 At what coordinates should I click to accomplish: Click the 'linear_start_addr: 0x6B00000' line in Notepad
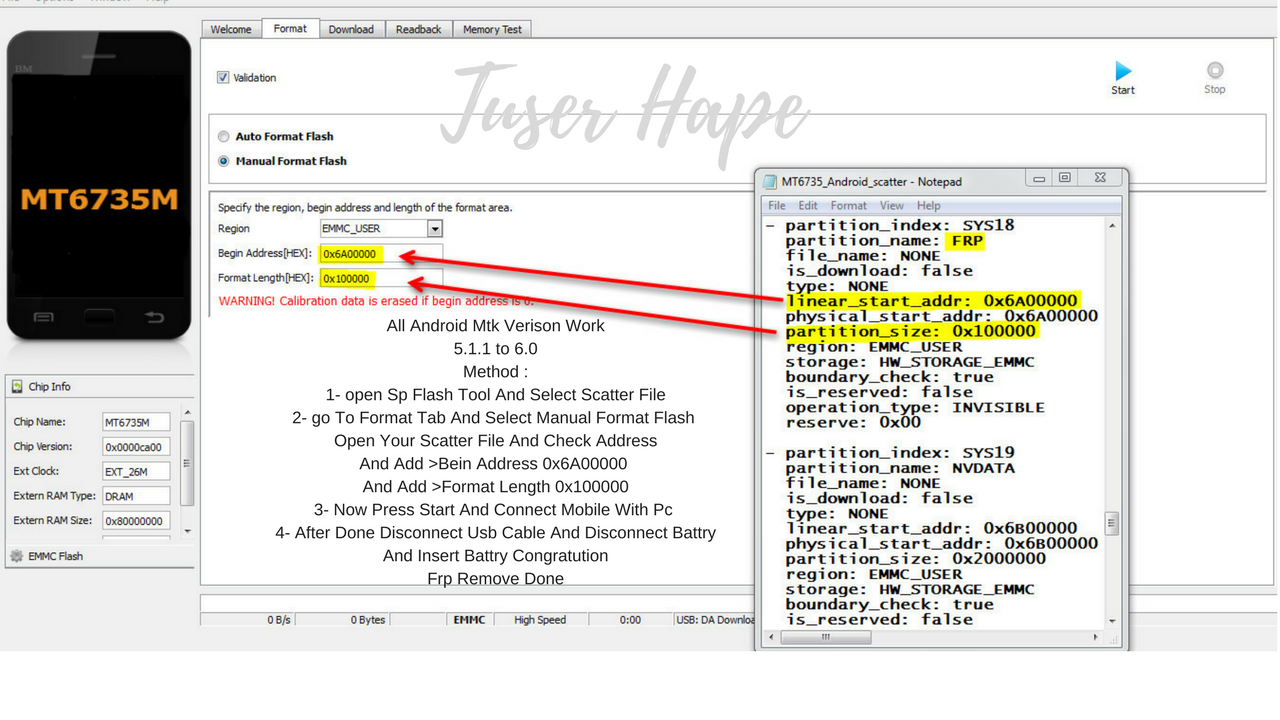pos(932,528)
